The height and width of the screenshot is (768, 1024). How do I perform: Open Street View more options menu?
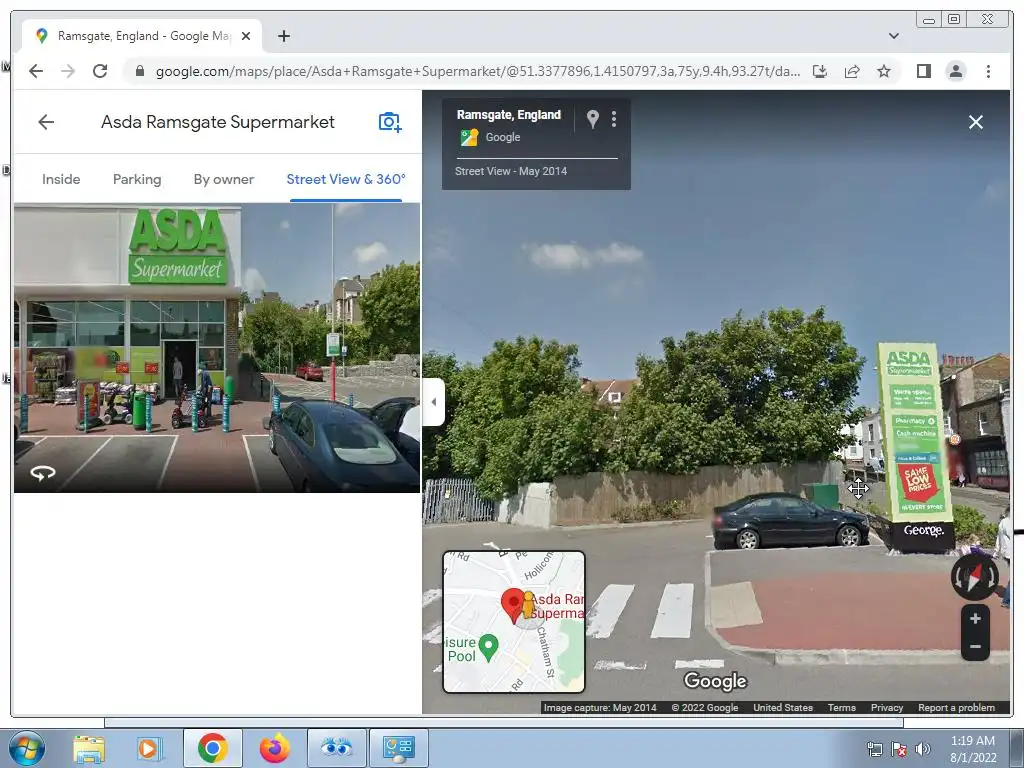coord(614,119)
